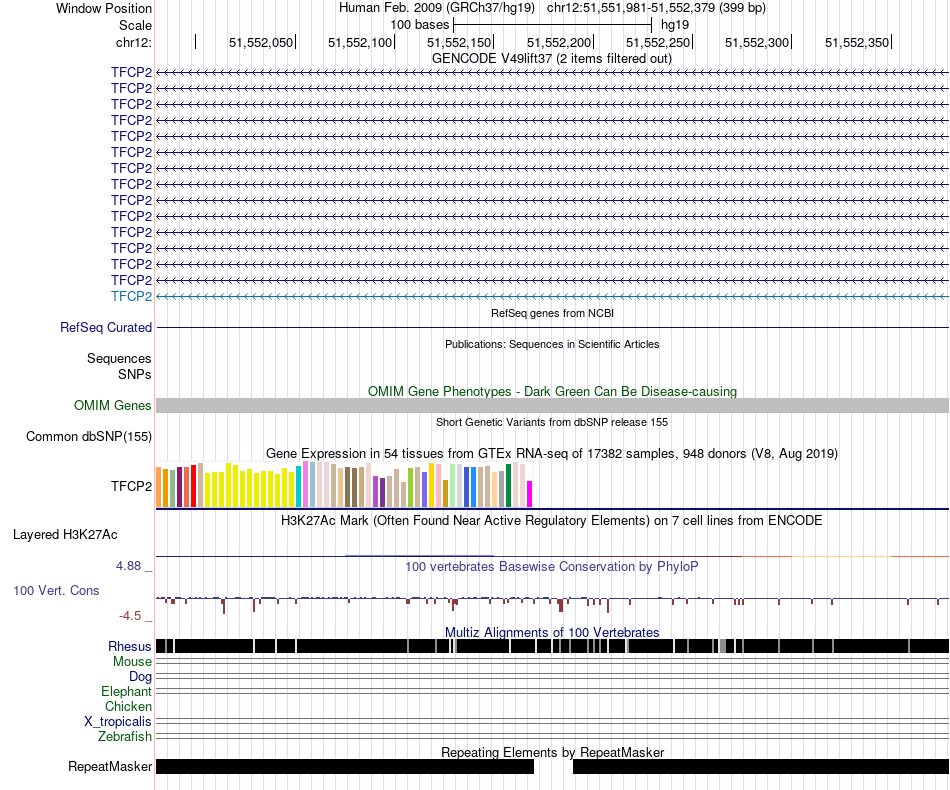Click the Elephant alignment label
Viewport: 950px width, 790px height.
126,692
